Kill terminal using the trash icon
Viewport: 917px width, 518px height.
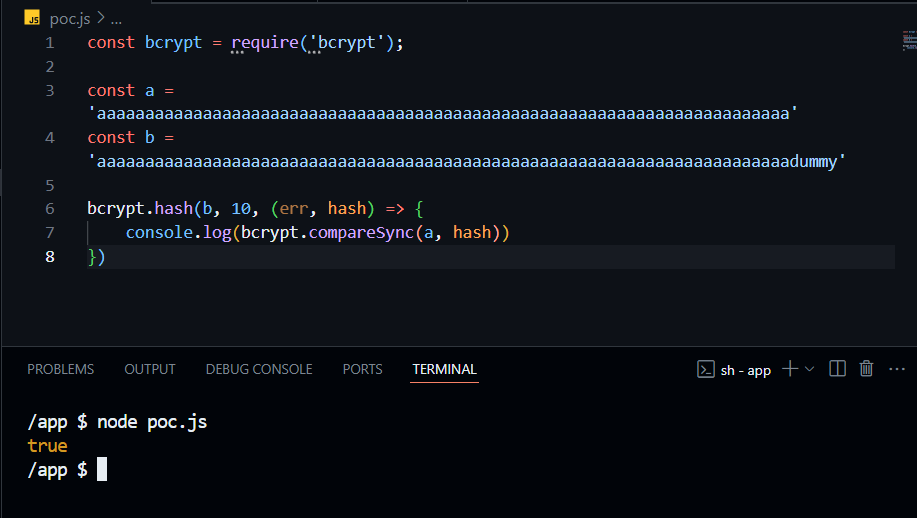click(x=867, y=369)
